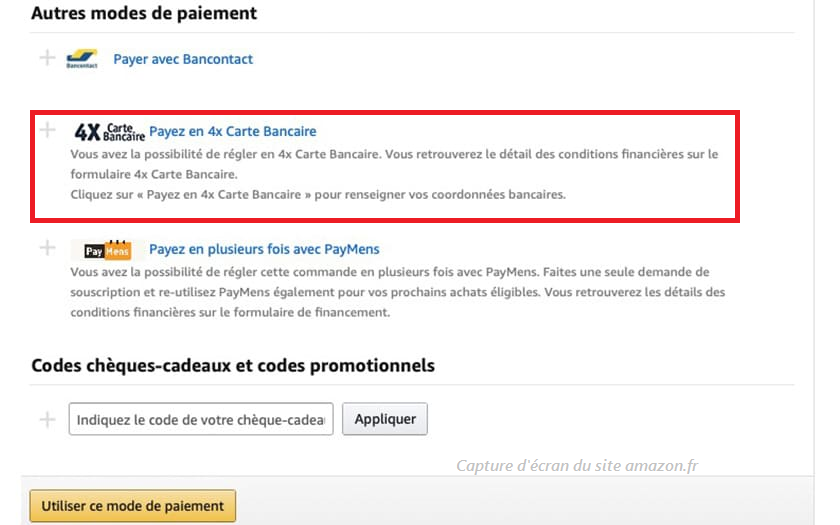Expand the Bancontact payment option plus sign
840x525 pixels.
pyautogui.click(x=47, y=58)
